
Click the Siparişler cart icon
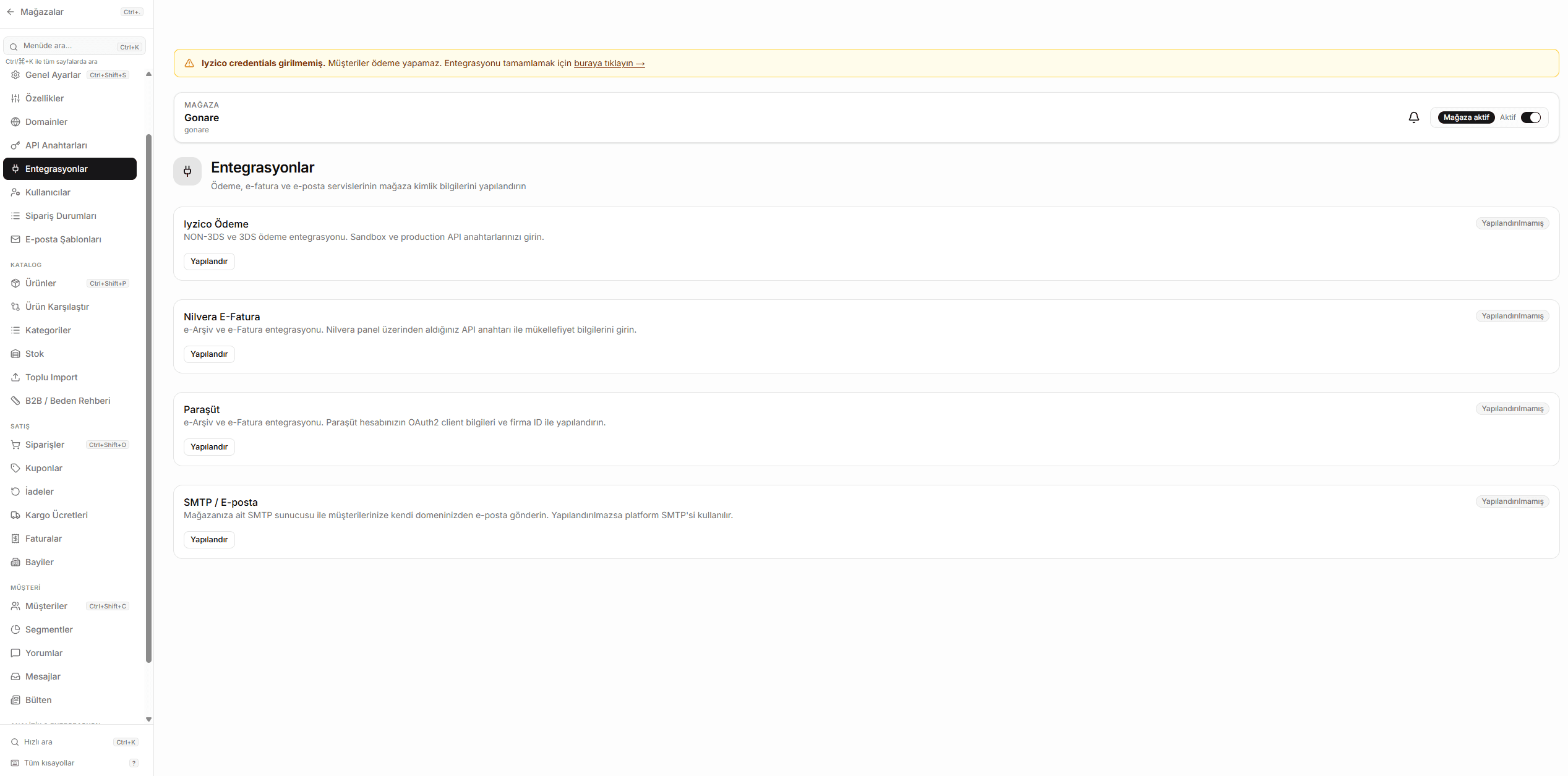(15, 445)
